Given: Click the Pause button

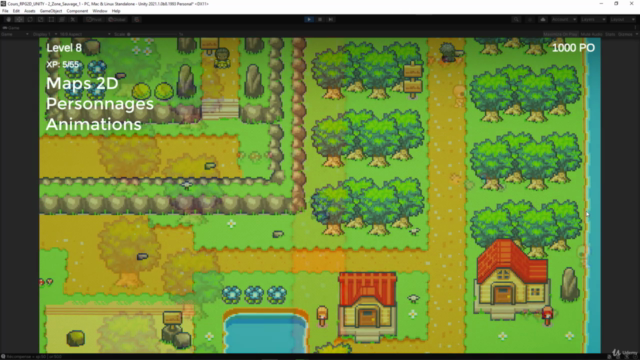Looking at the screenshot, I should [x=320, y=19].
